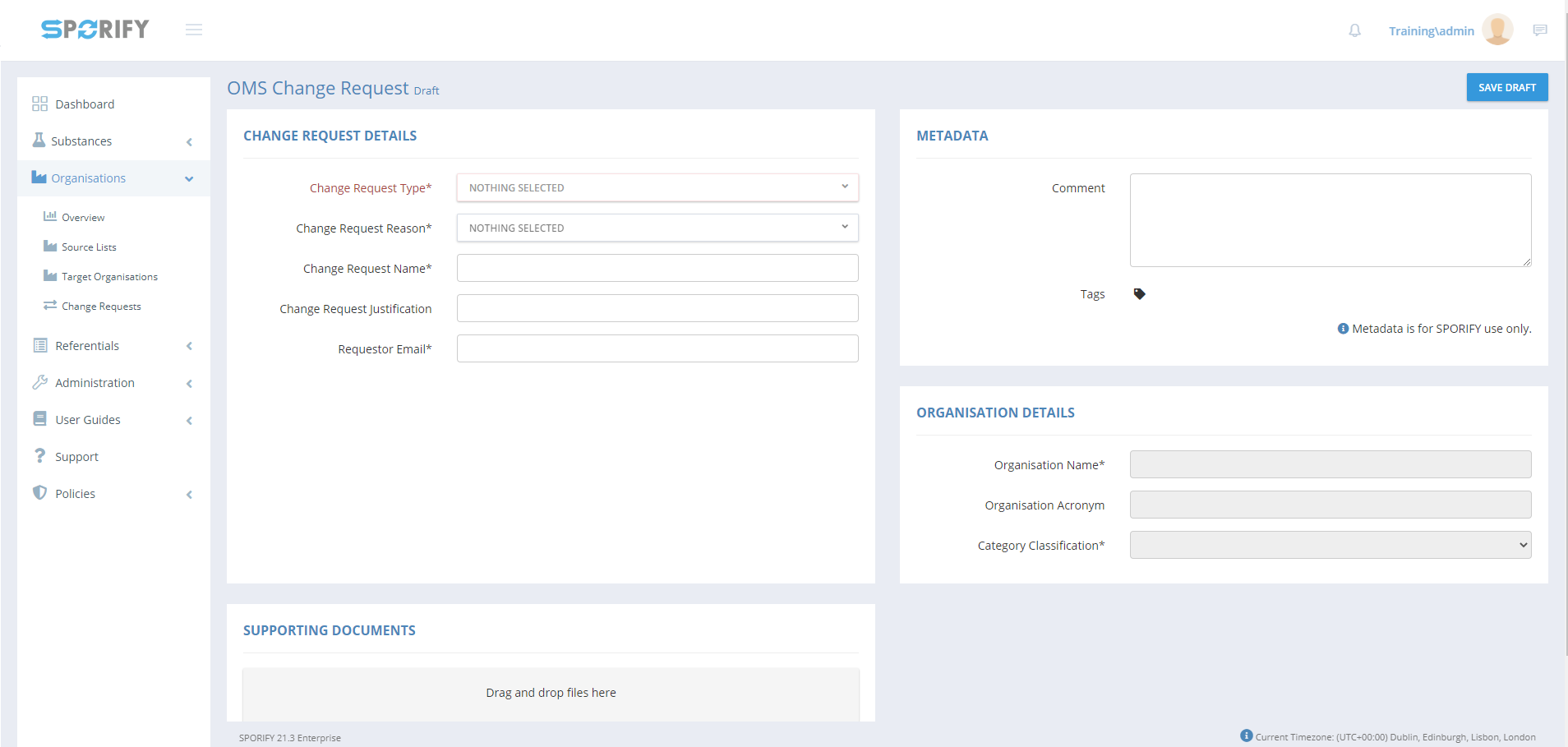Open the Category Classification dropdown
Screen dimensions: 1568x747
coord(1330,545)
